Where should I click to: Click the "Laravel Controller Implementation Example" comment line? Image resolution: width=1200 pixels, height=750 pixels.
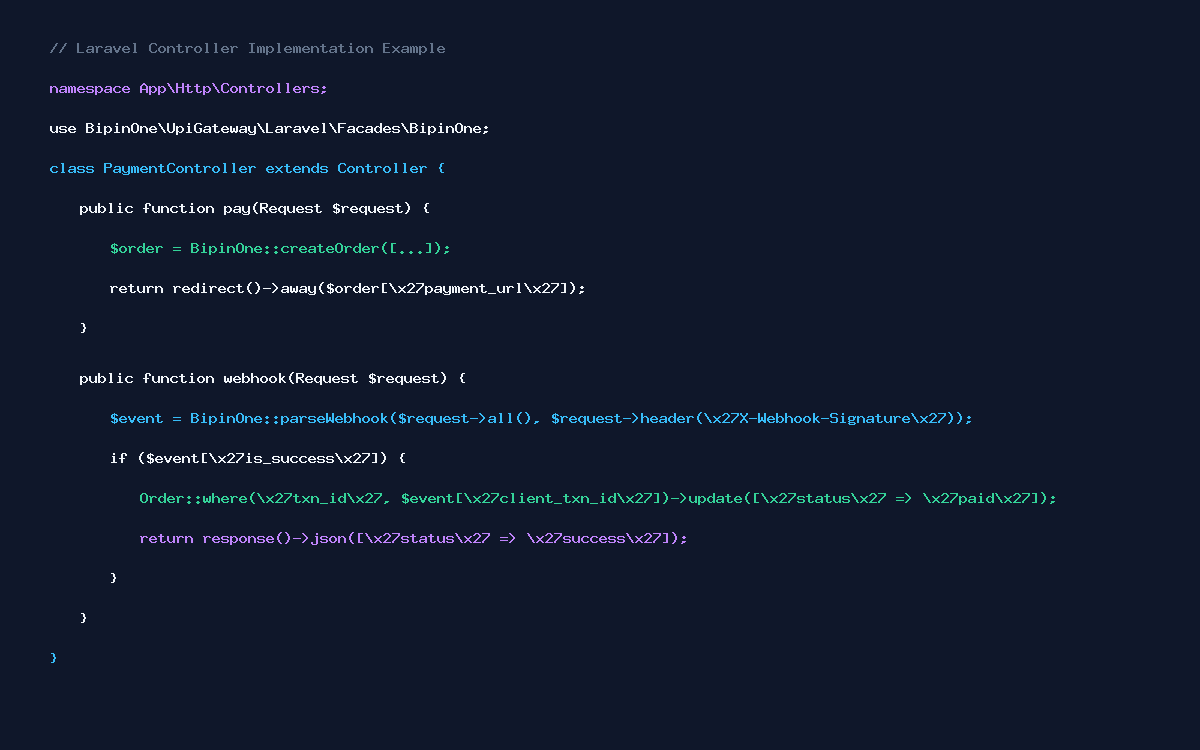coord(247,48)
